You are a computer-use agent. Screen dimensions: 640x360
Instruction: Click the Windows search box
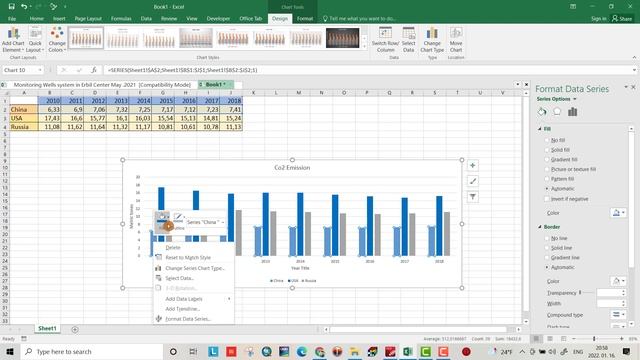(x=92, y=351)
